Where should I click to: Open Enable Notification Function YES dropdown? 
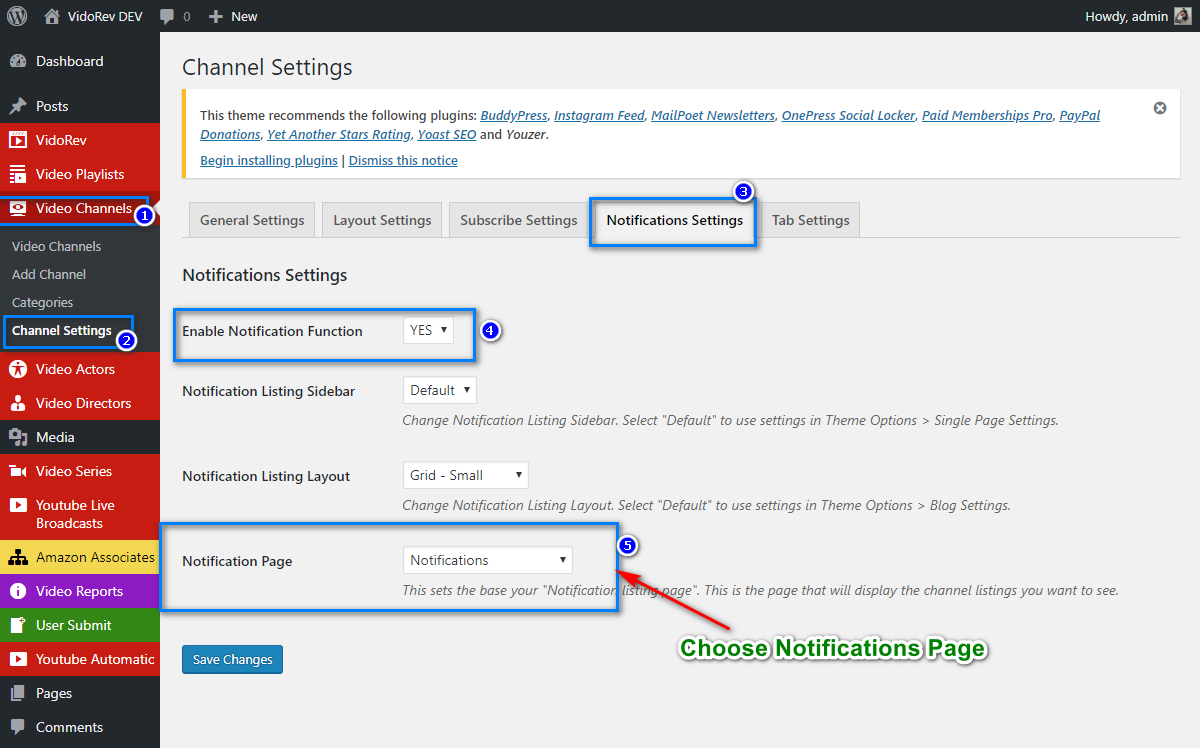click(x=428, y=330)
